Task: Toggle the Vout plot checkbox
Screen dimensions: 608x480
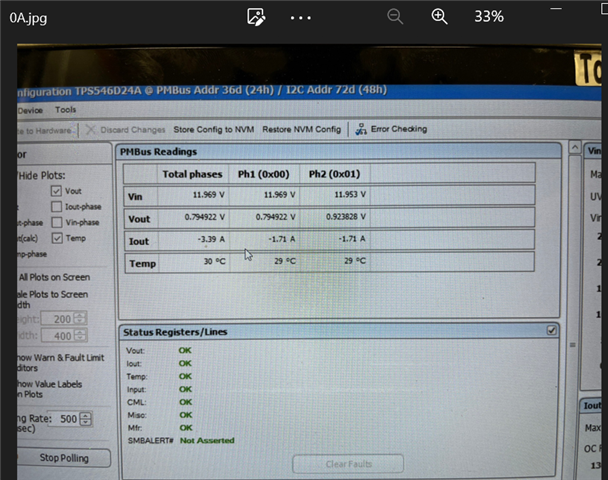Action: coord(56,191)
